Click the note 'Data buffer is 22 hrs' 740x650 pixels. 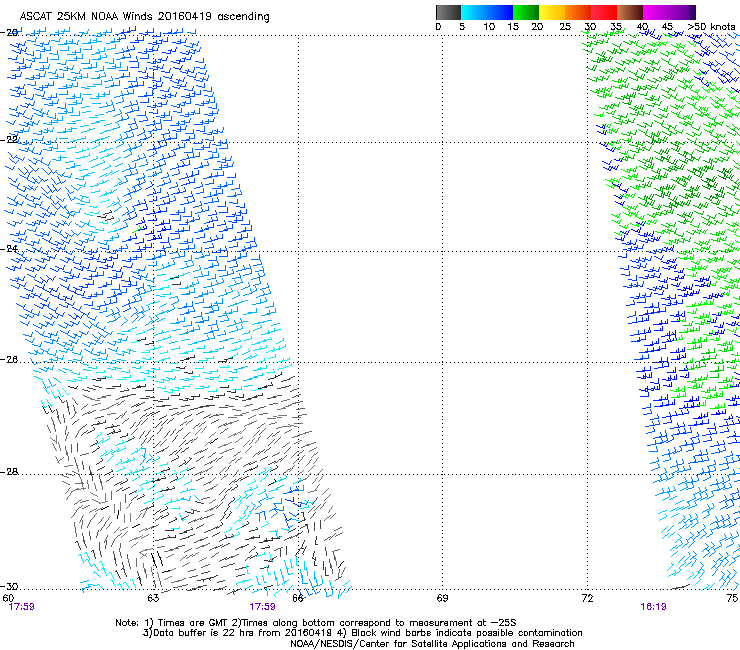(202, 633)
